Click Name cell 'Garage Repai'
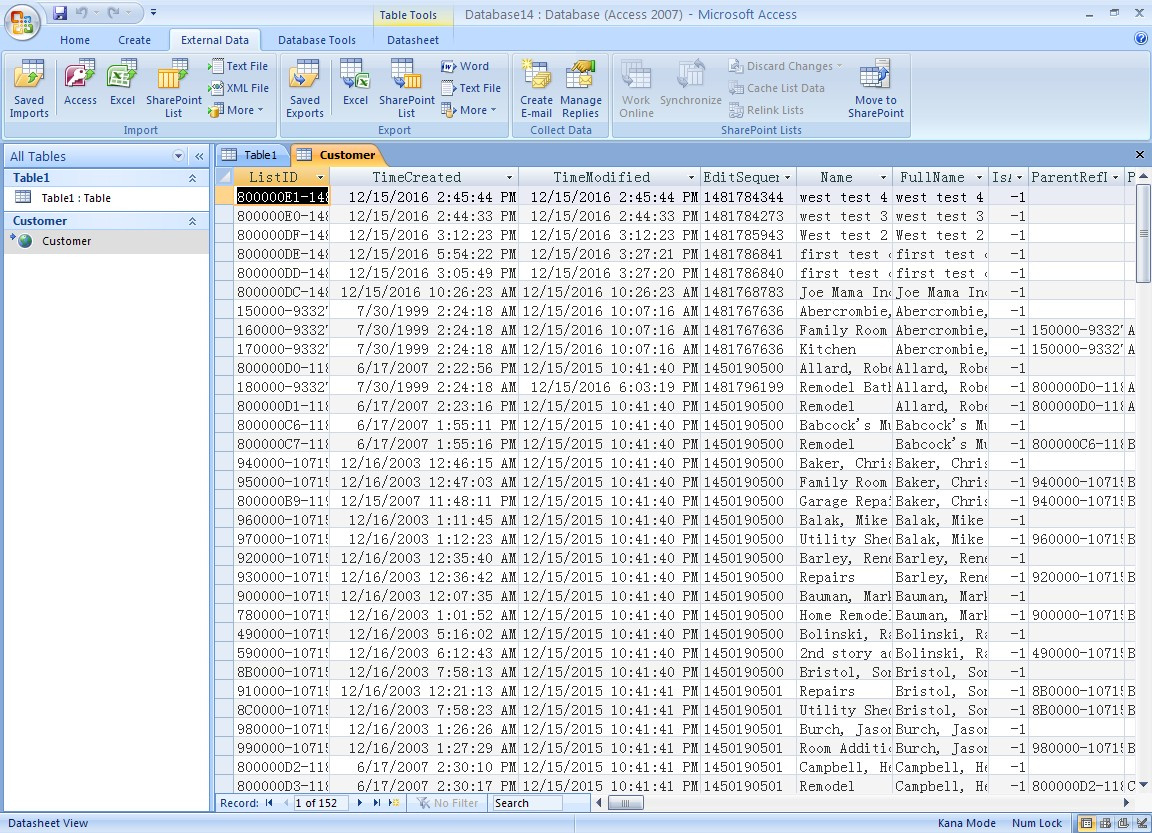The width and height of the screenshot is (1152, 833). [844, 501]
